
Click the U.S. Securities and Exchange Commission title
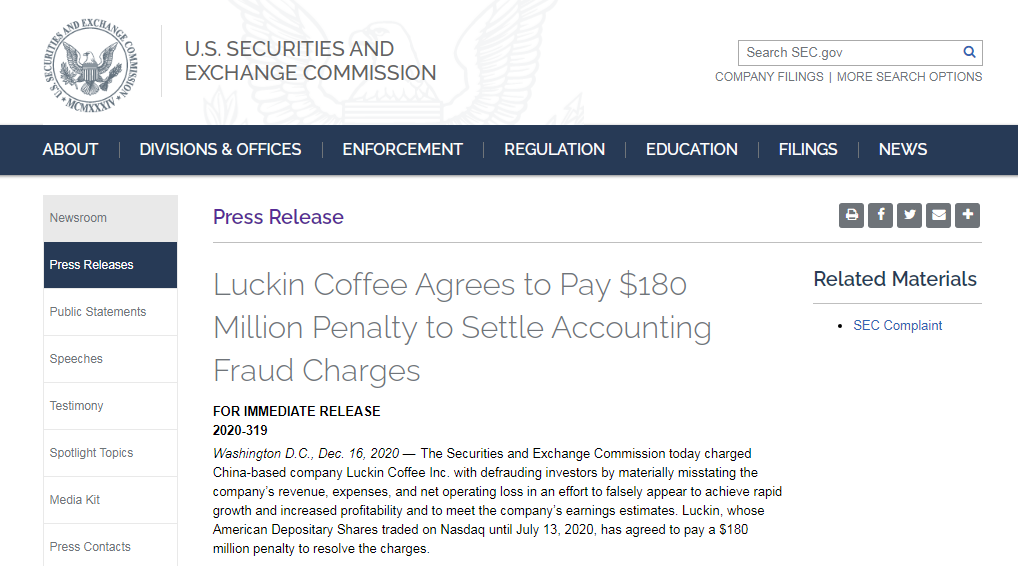point(310,61)
